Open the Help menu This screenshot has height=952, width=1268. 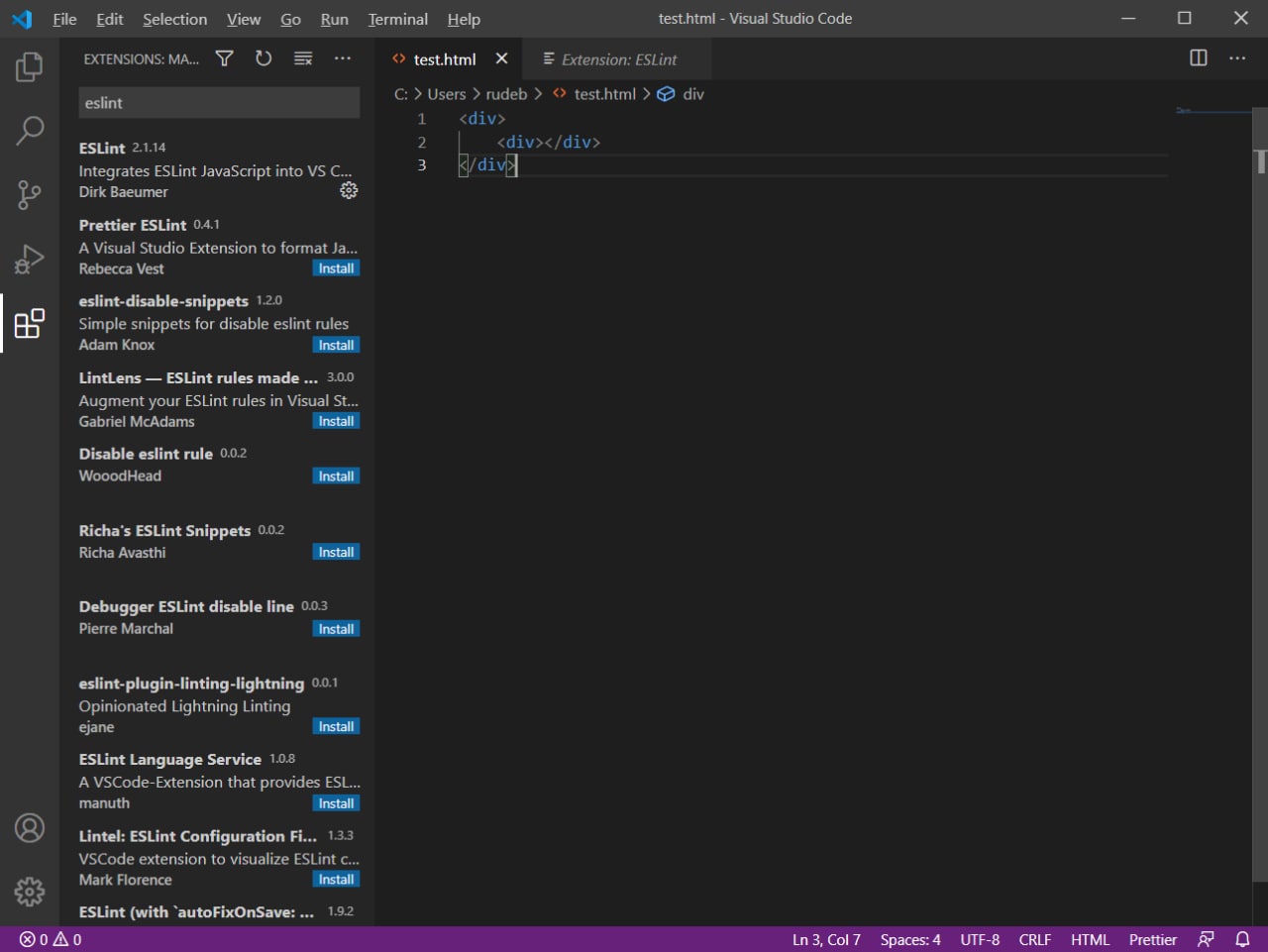[x=464, y=19]
